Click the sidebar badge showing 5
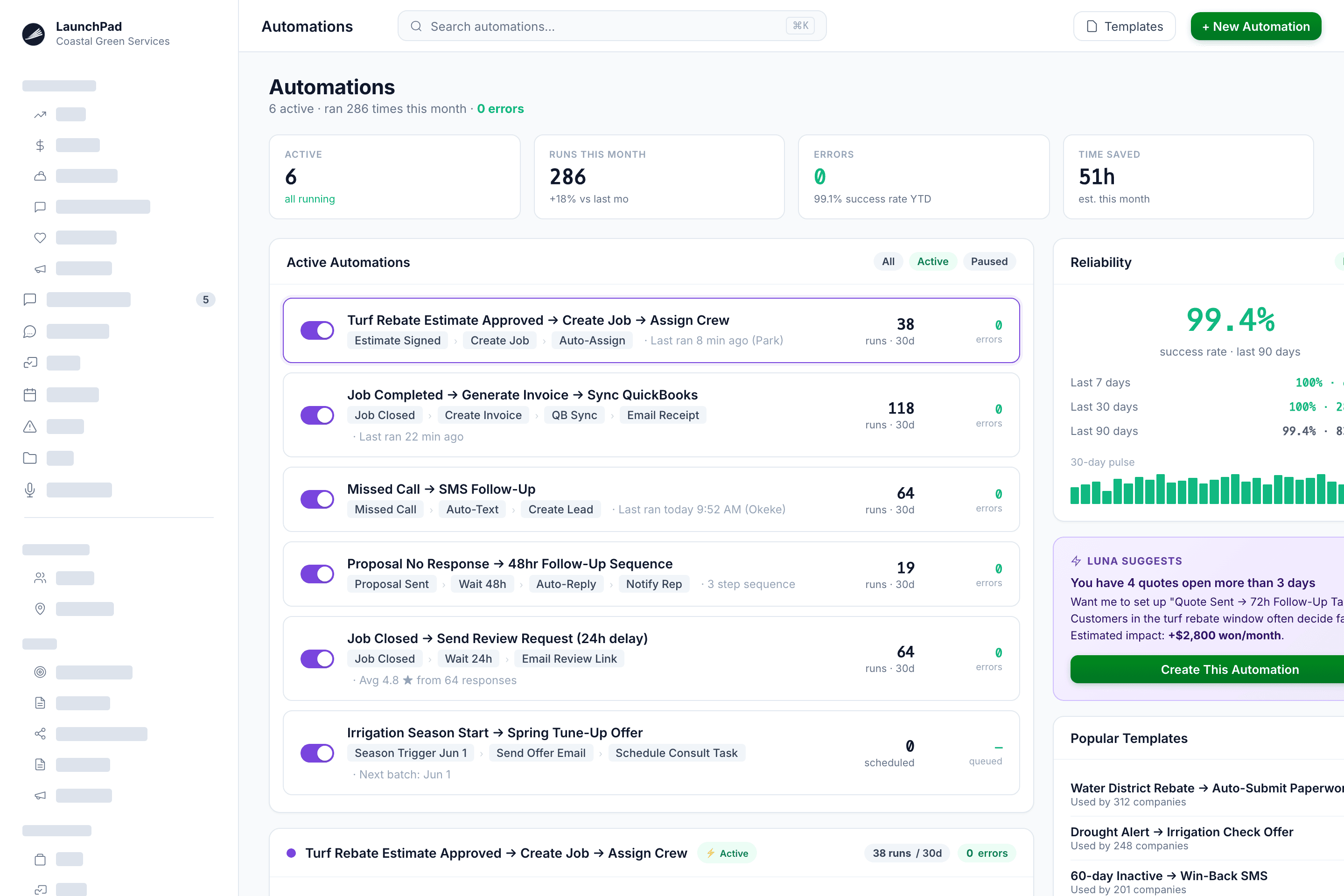 [x=206, y=300]
